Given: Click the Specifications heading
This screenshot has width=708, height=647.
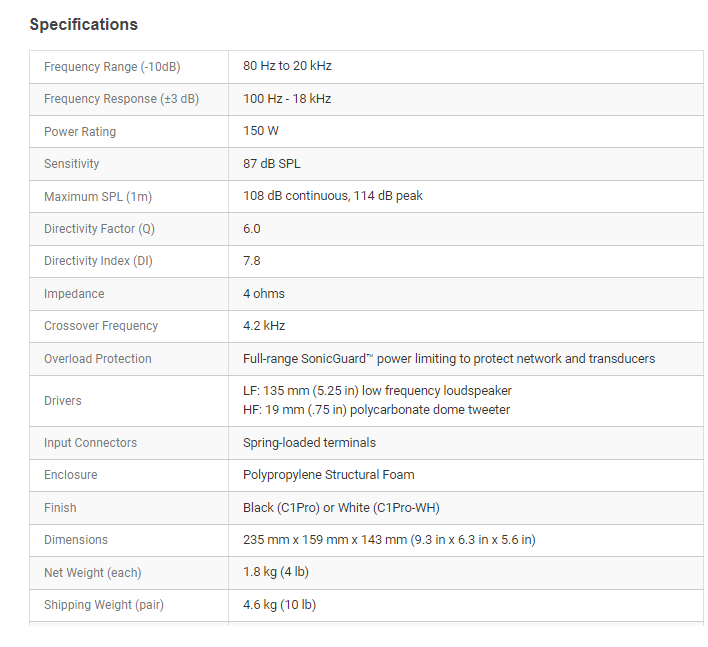Looking at the screenshot, I should [84, 24].
